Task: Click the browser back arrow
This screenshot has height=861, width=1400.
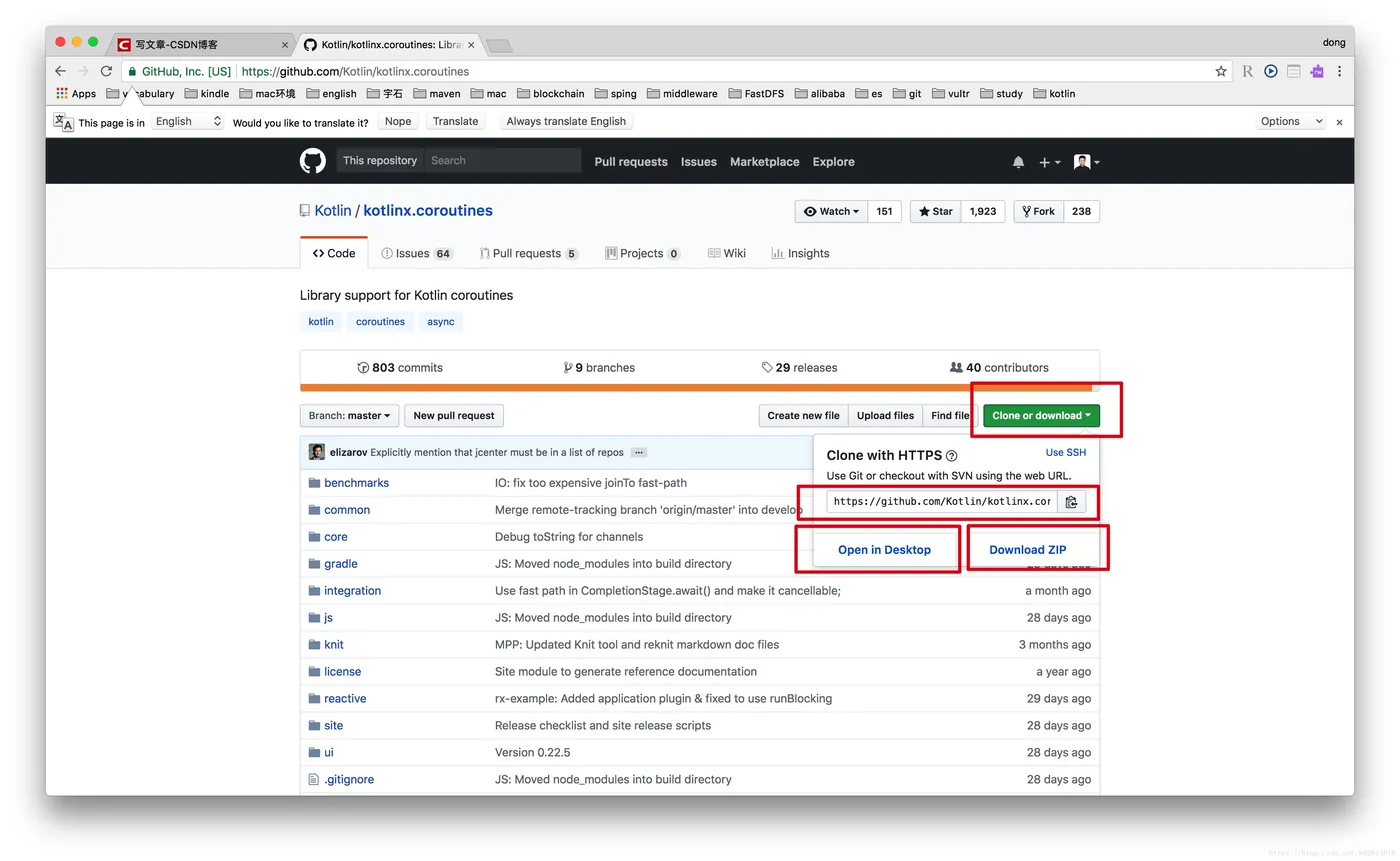Action: (61, 71)
